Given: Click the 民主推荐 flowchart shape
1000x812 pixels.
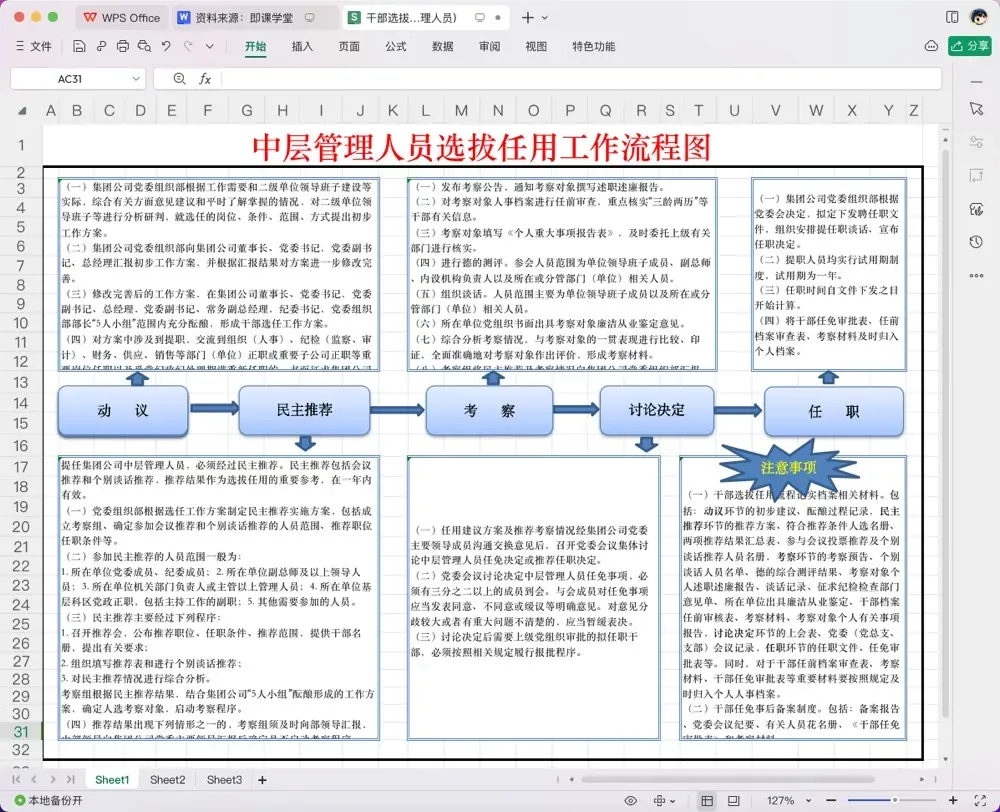Looking at the screenshot, I should click(304, 410).
